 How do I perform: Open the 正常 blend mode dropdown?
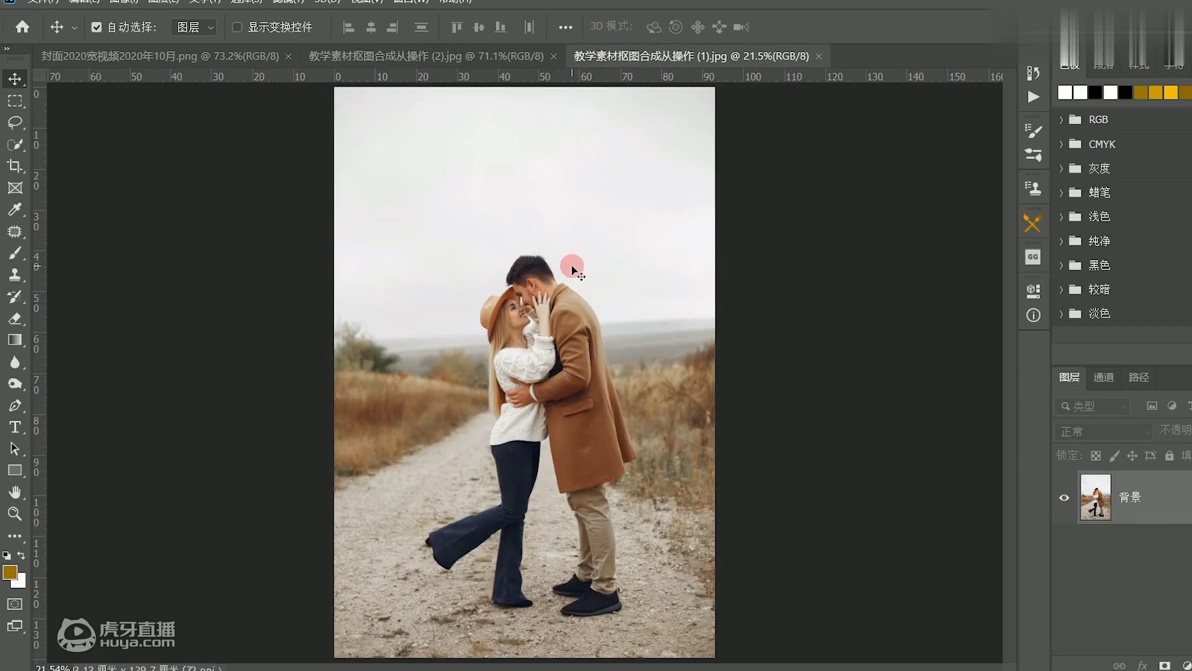1104,432
